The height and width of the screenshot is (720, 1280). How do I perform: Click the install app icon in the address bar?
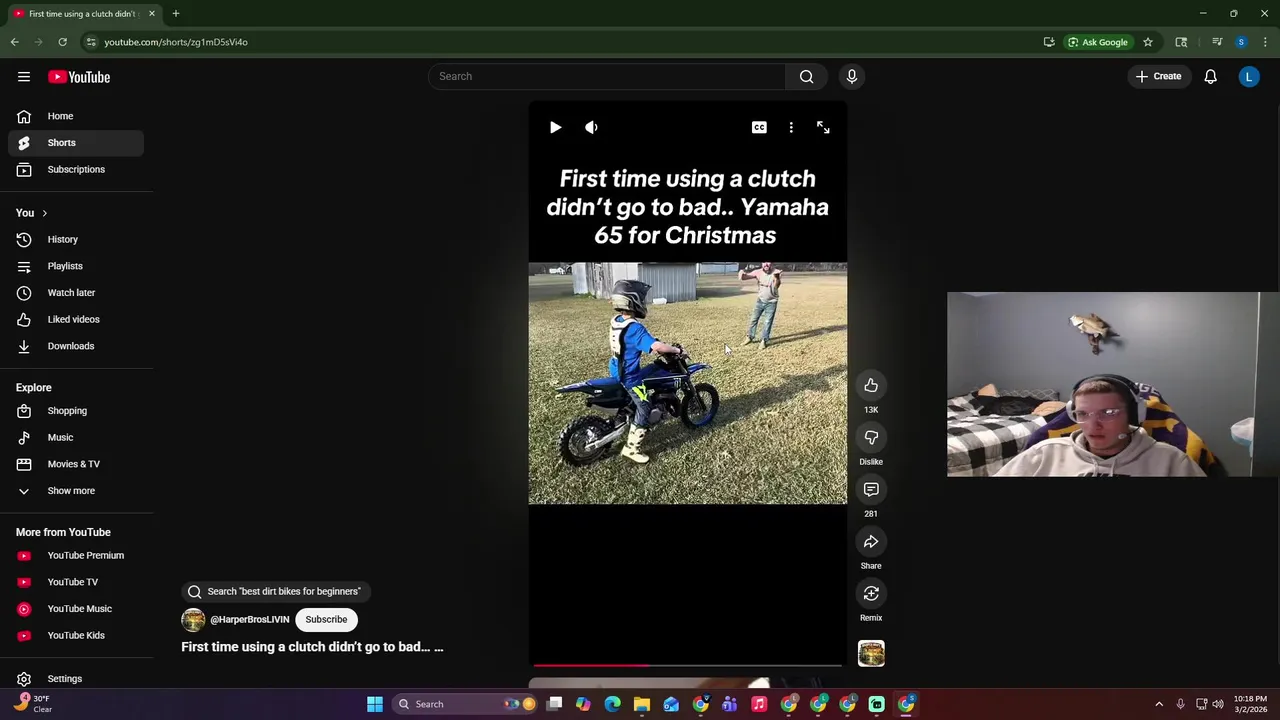1049,42
